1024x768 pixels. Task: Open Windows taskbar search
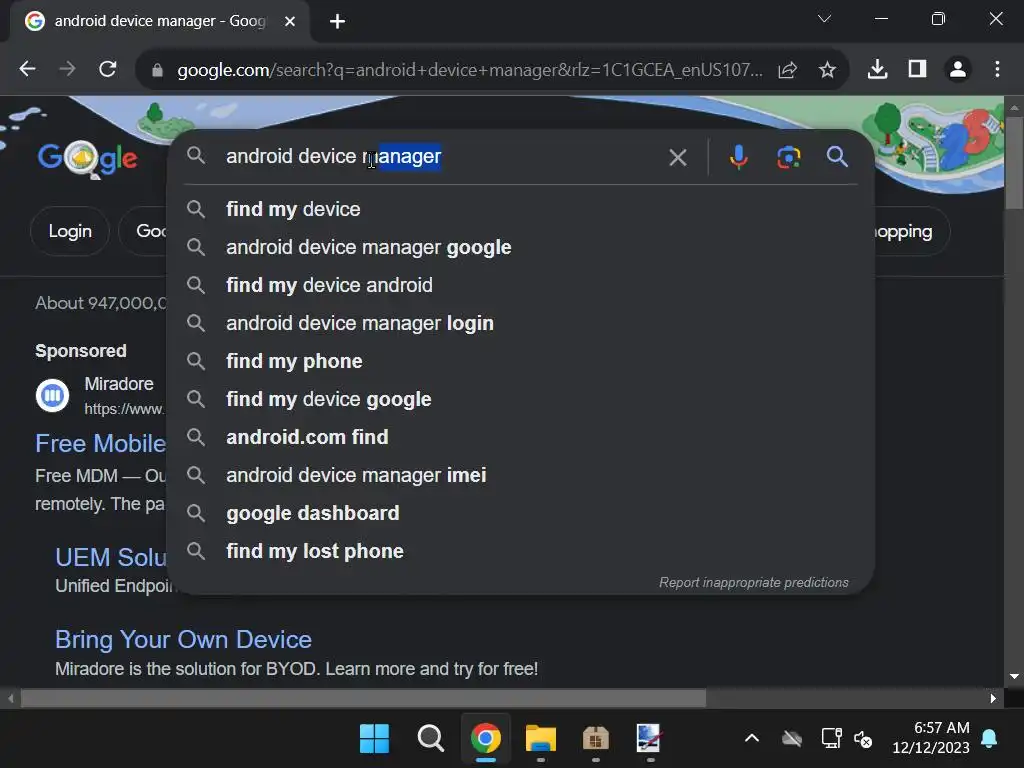430,739
